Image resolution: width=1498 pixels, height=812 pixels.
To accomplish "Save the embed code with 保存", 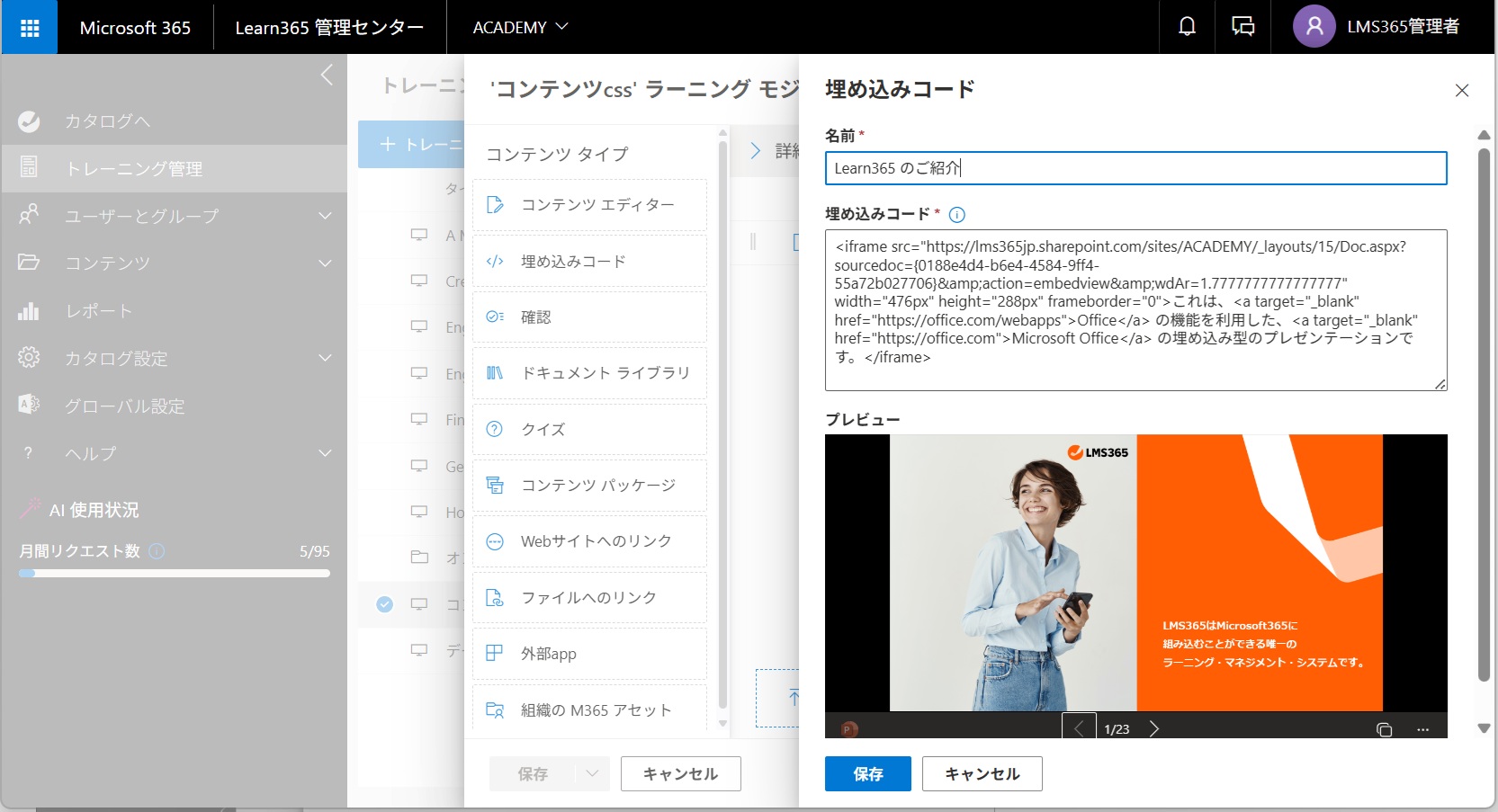I will (868, 773).
